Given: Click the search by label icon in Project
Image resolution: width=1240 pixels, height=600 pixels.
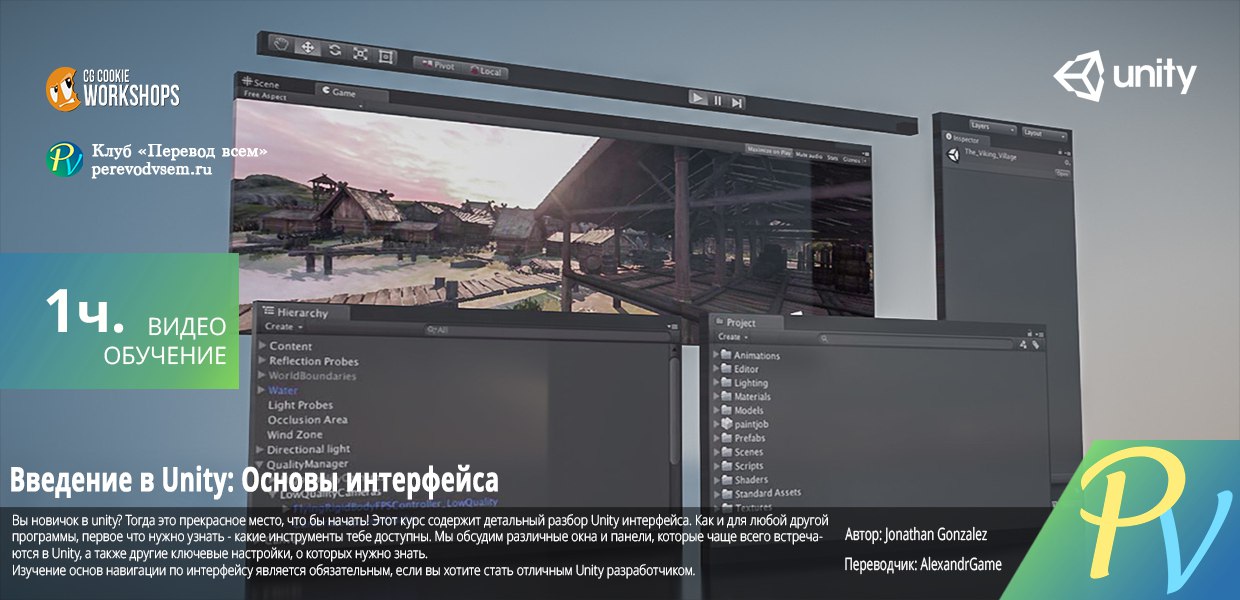Looking at the screenshot, I should [x=1036, y=345].
